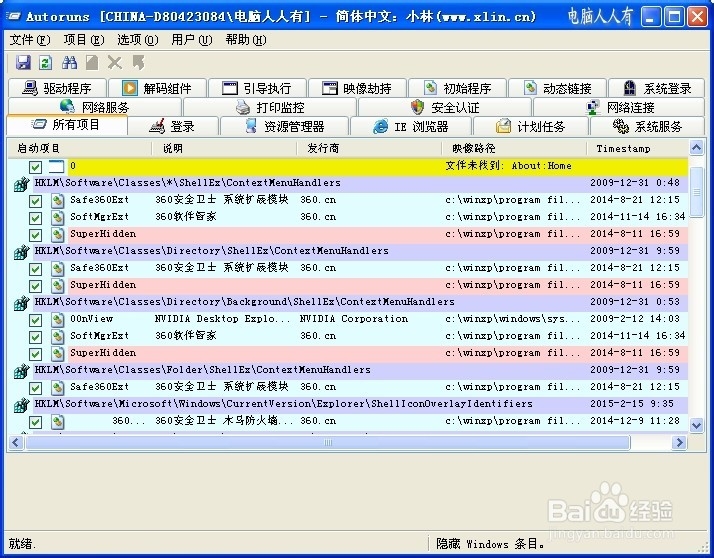Click the Properties page toolbar icon
Image resolution: width=714 pixels, height=558 pixels.
[92, 62]
